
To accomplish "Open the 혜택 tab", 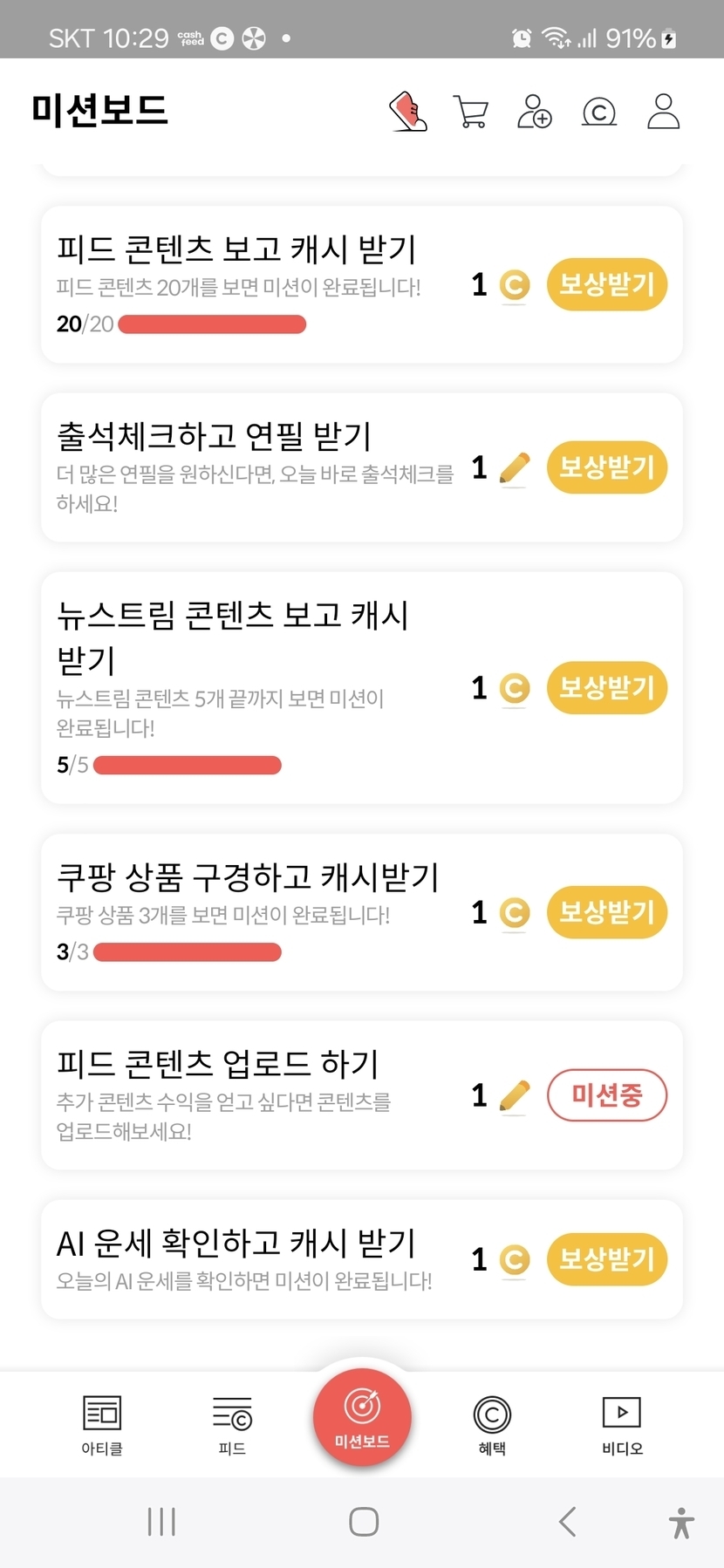I will (x=492, y=1424).
